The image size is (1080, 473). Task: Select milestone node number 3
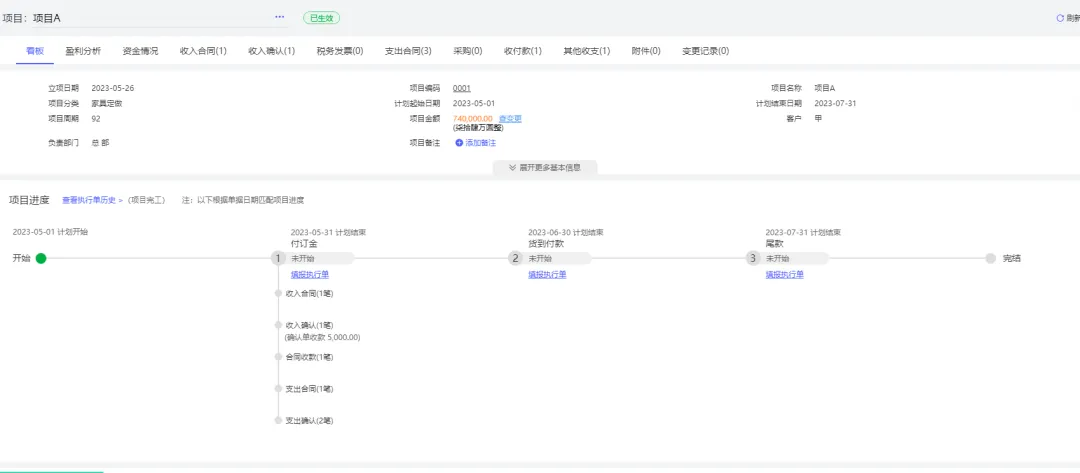[x=753, y=258]
